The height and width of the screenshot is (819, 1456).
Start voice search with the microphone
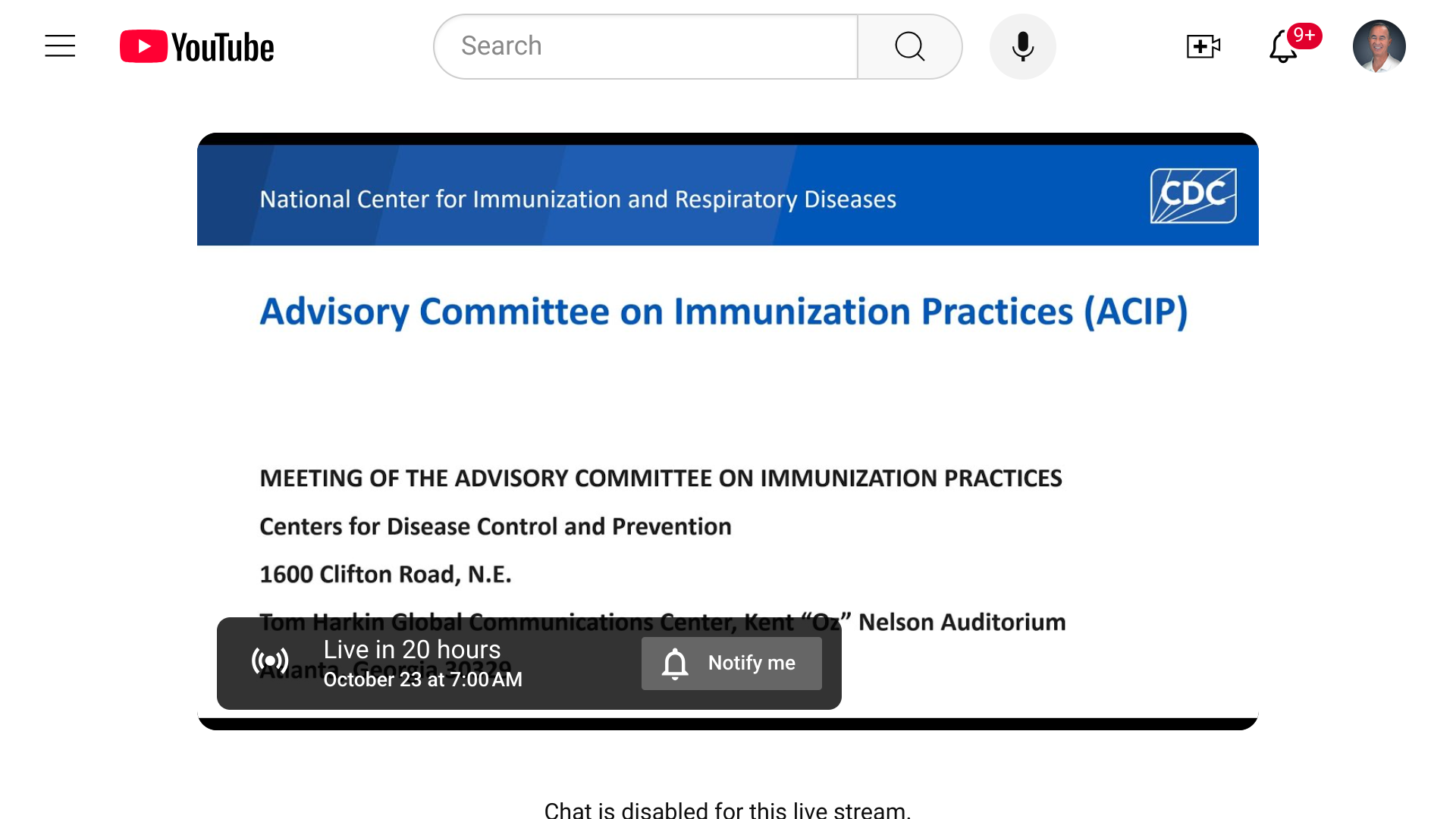(1022, 46)
